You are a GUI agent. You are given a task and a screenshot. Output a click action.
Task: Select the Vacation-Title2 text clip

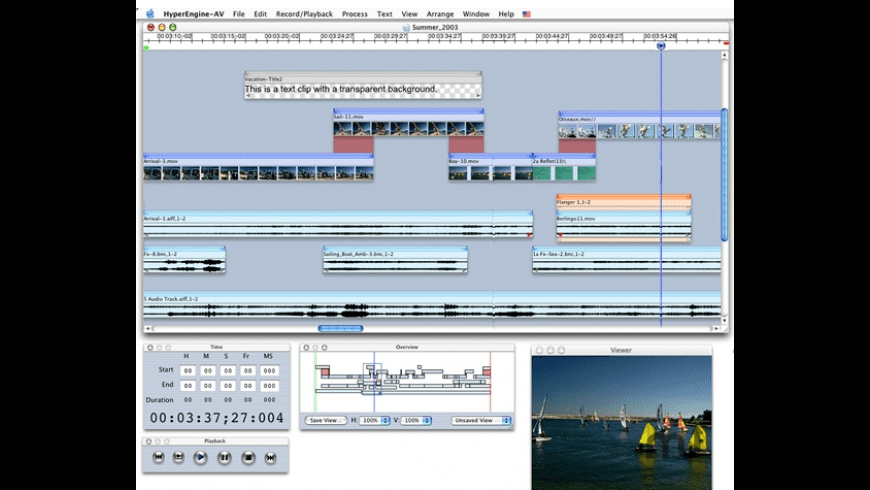click(x=362, y=88)
